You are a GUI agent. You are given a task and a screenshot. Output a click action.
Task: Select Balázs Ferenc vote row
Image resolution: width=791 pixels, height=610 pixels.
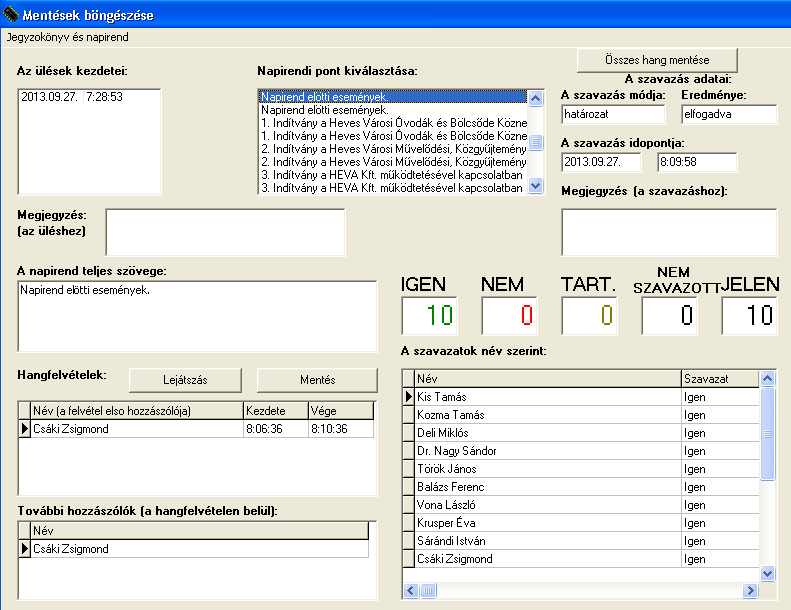[581, 487]
